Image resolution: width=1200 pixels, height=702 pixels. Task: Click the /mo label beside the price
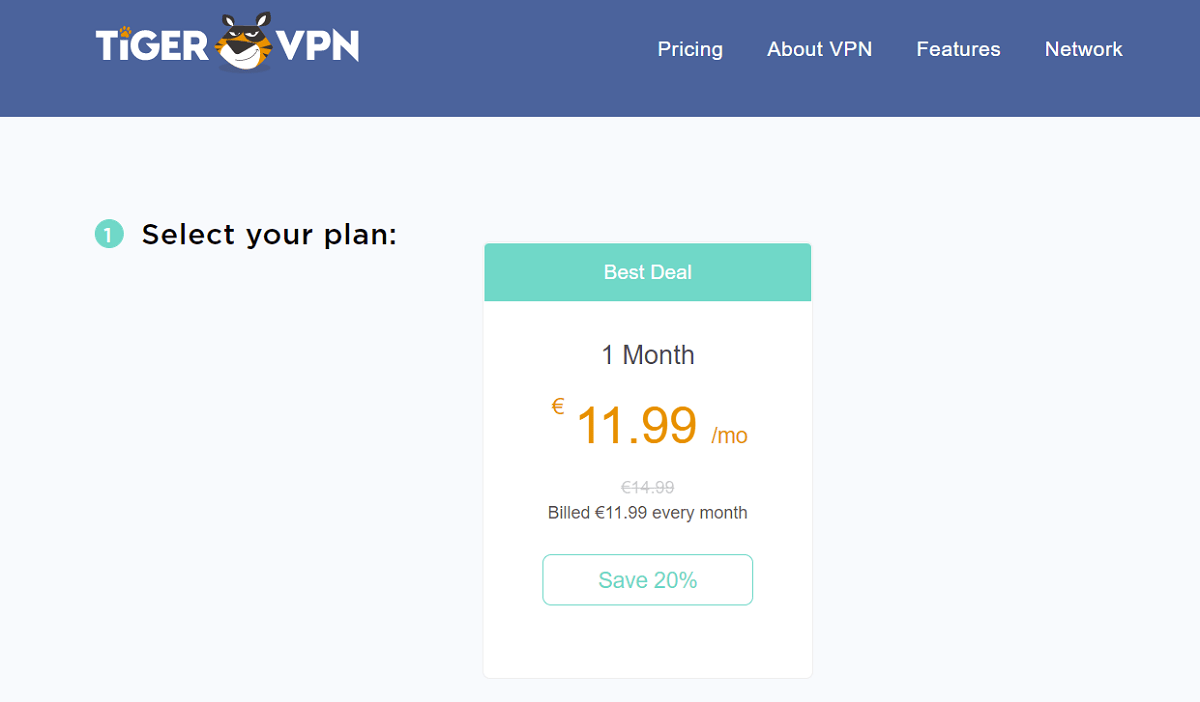coord(730,435)
